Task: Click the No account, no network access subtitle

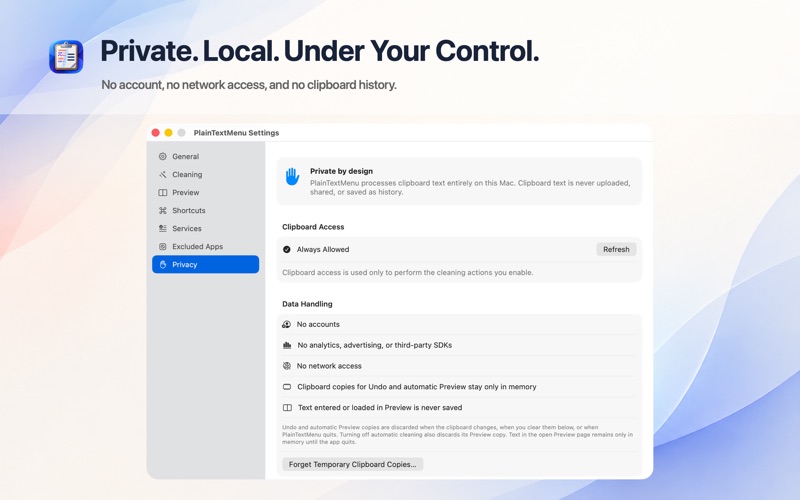Action: tap(248, 85)
